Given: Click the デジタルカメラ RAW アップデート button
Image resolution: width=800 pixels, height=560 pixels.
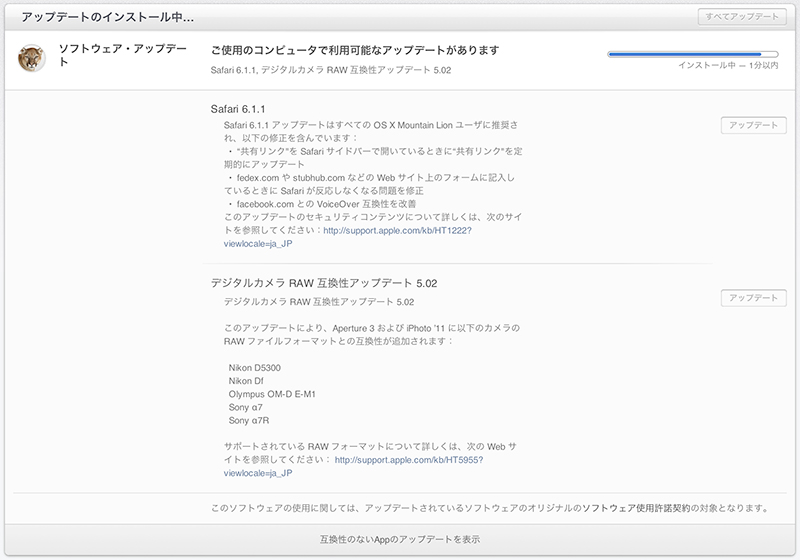Looking at the screenshot, I should point(754,298).
